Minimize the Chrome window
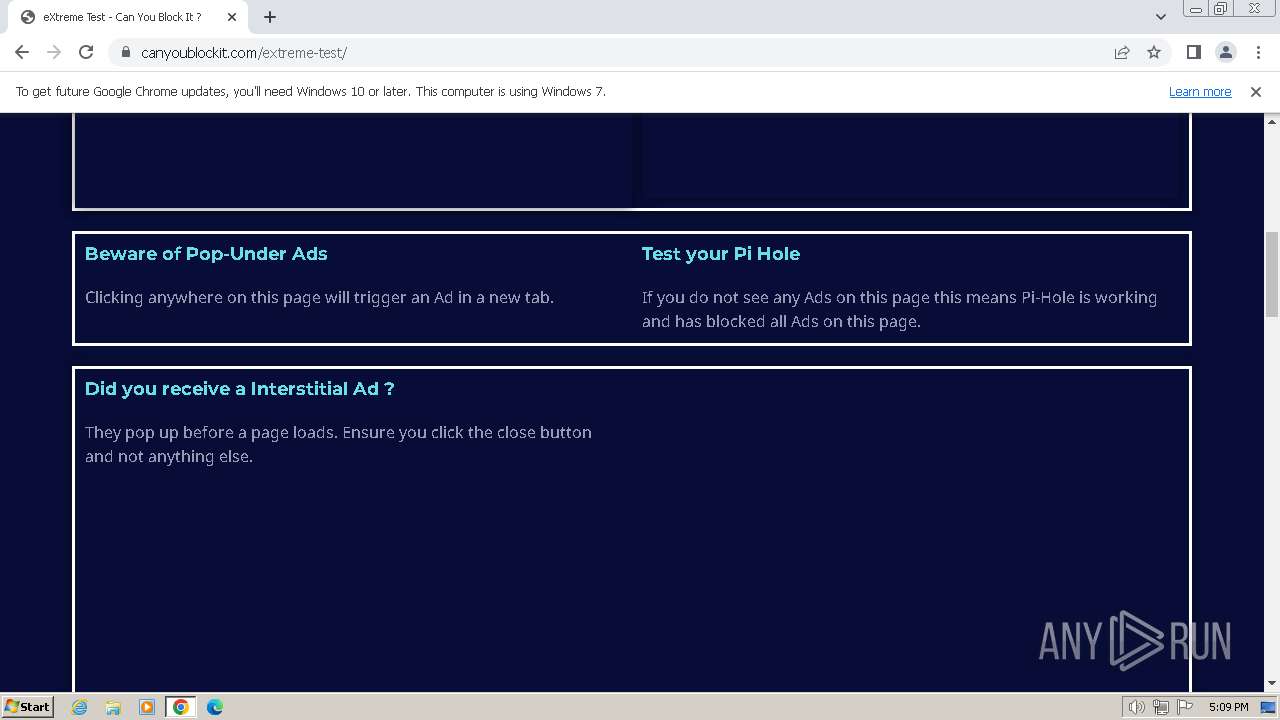The height and width of the screenshot is (720, 1280). [1195, 9]
